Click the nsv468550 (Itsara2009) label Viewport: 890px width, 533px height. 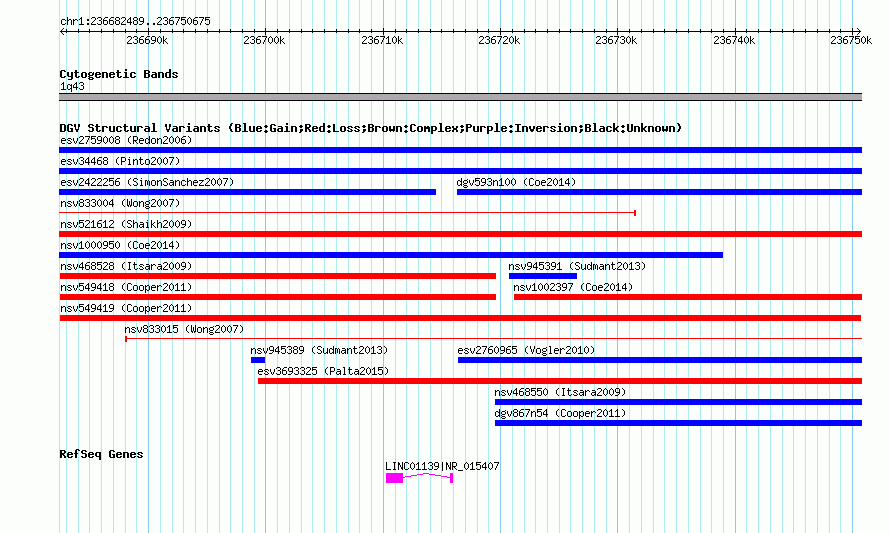(560, 392)
